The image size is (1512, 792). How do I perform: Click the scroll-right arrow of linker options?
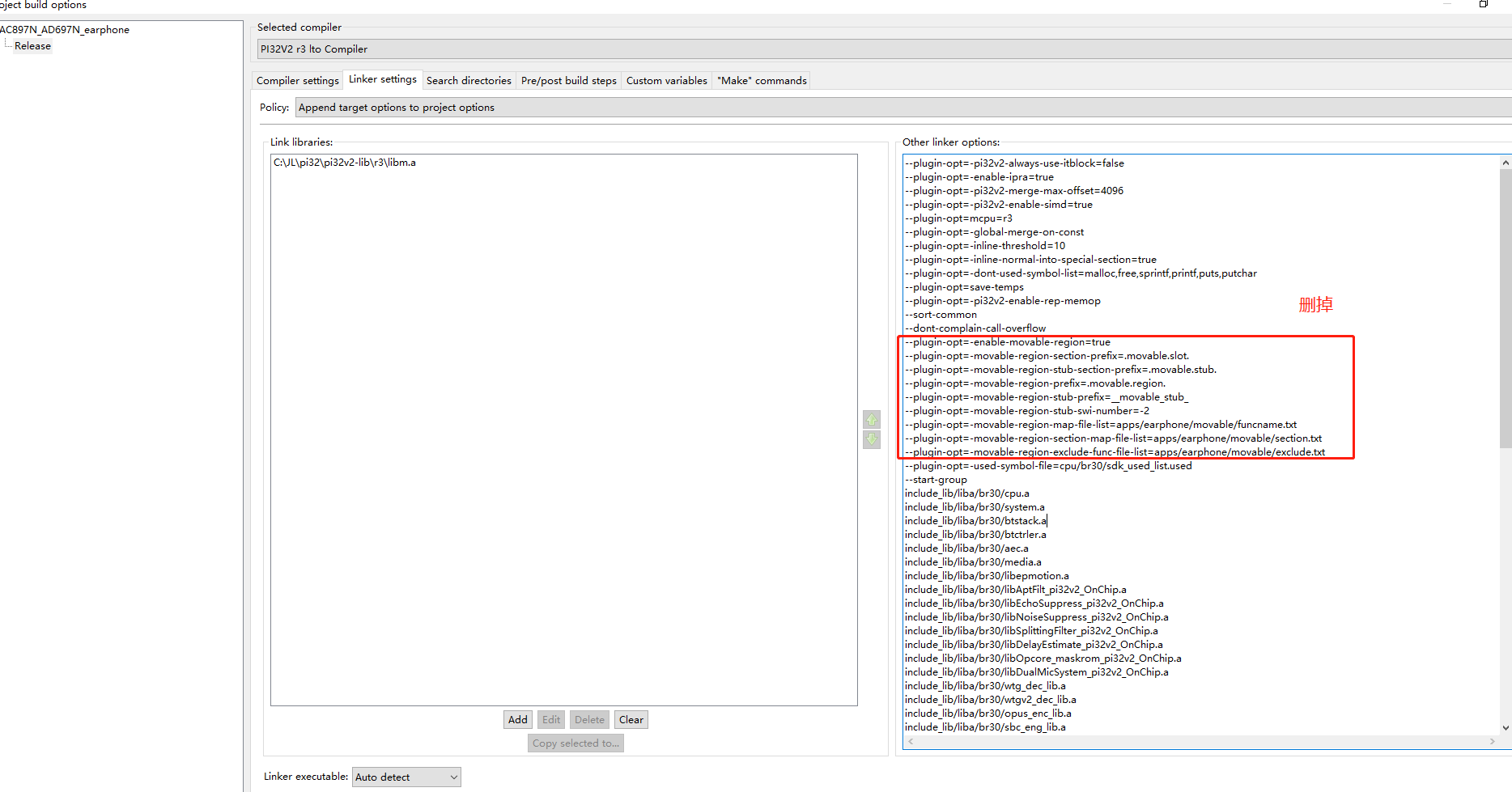click(x=1493, y=741)
